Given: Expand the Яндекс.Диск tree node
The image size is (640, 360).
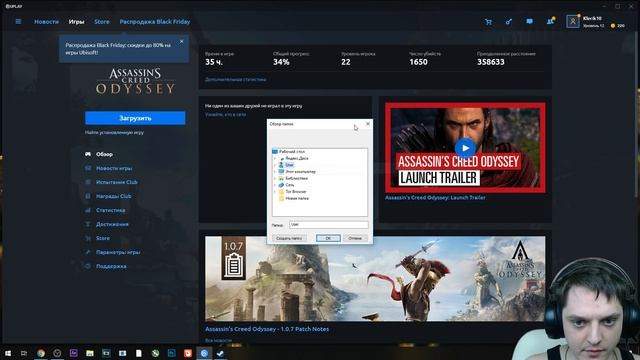Looking at the screenshot, I should tap(275, 158).
